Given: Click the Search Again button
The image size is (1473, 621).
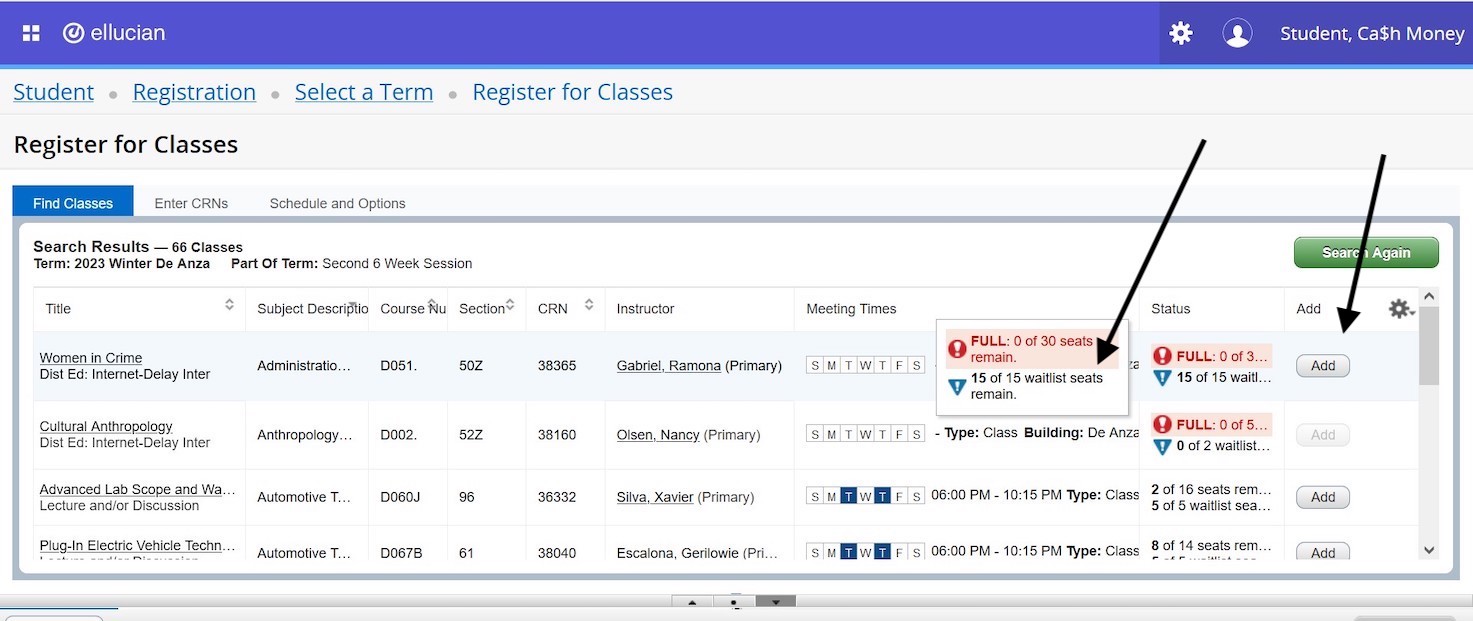Looking at the screenshot, I should point(1365,253).
